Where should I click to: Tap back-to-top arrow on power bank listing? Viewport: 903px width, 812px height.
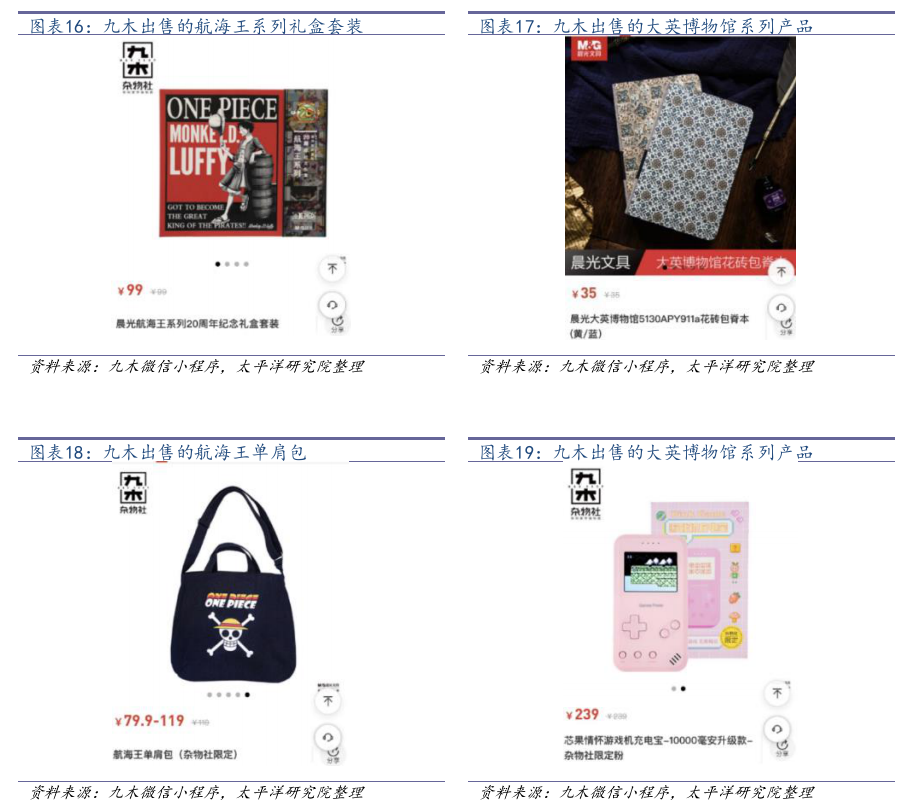coord(777,693)
